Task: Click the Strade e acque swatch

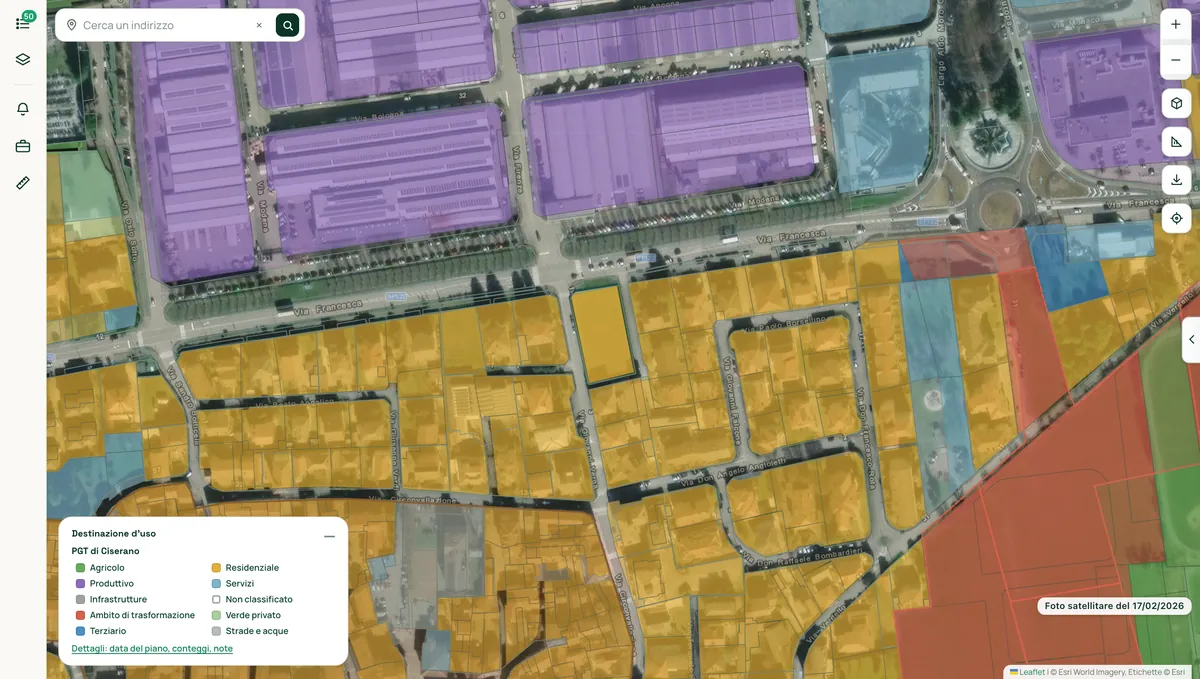Action: (x=216, y=632)
